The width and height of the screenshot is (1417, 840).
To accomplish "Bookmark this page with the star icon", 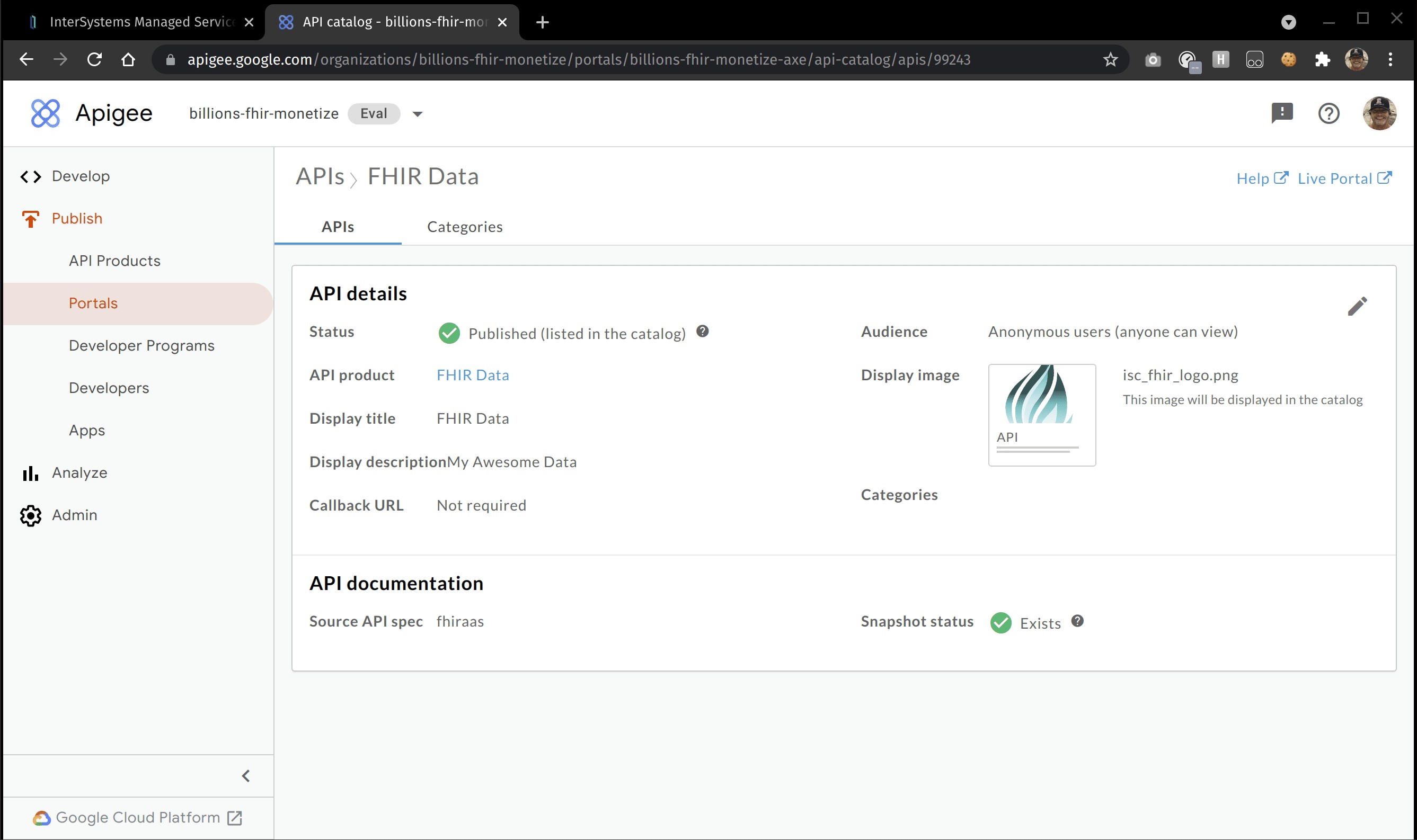I will coord(1110,59).
